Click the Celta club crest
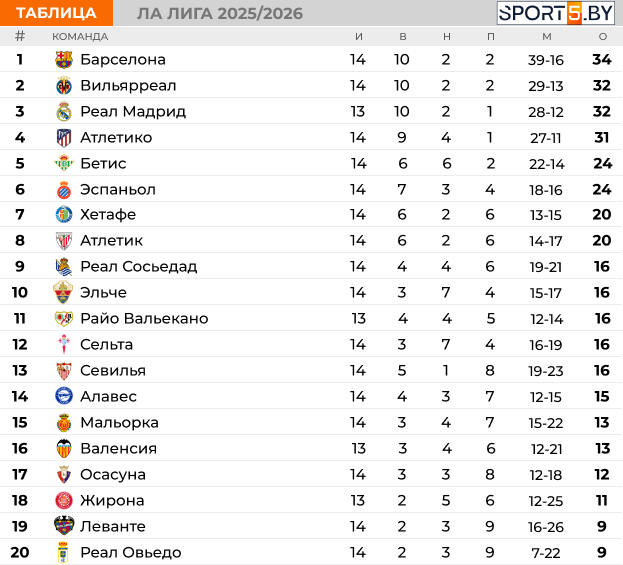Viewport: 623px width, 565px height. click(x=64, y=345)
